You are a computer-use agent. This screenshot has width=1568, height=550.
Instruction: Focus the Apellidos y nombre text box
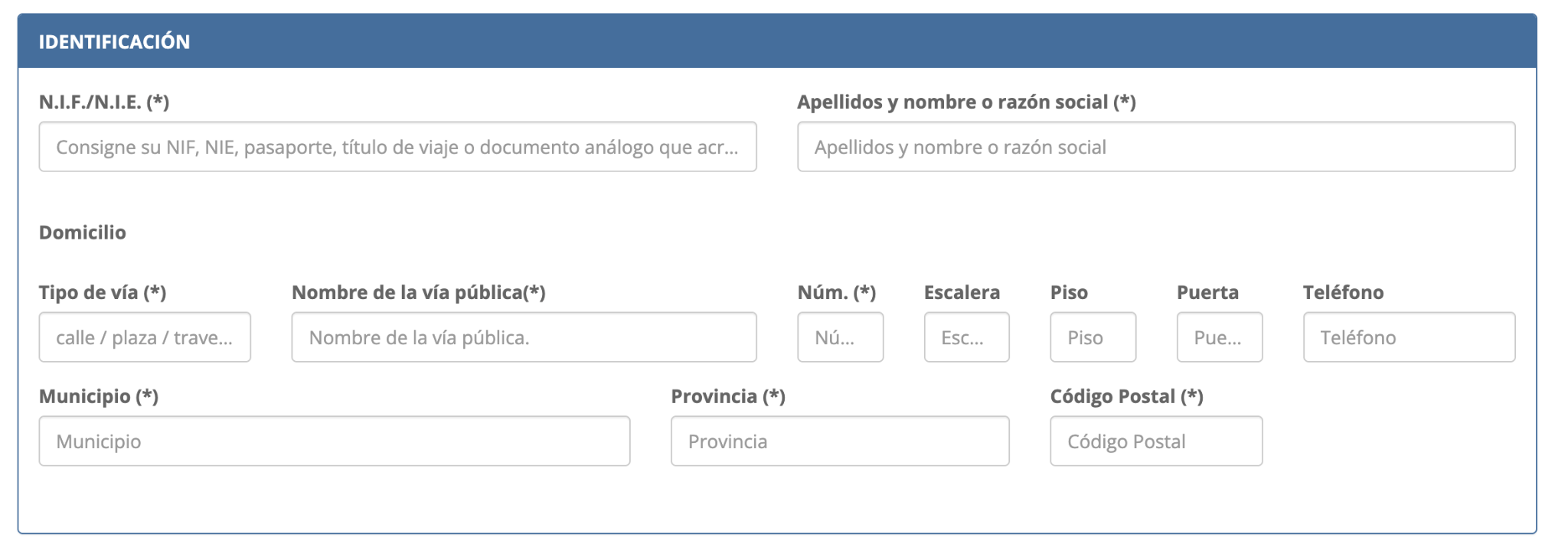coord(1155,147)
